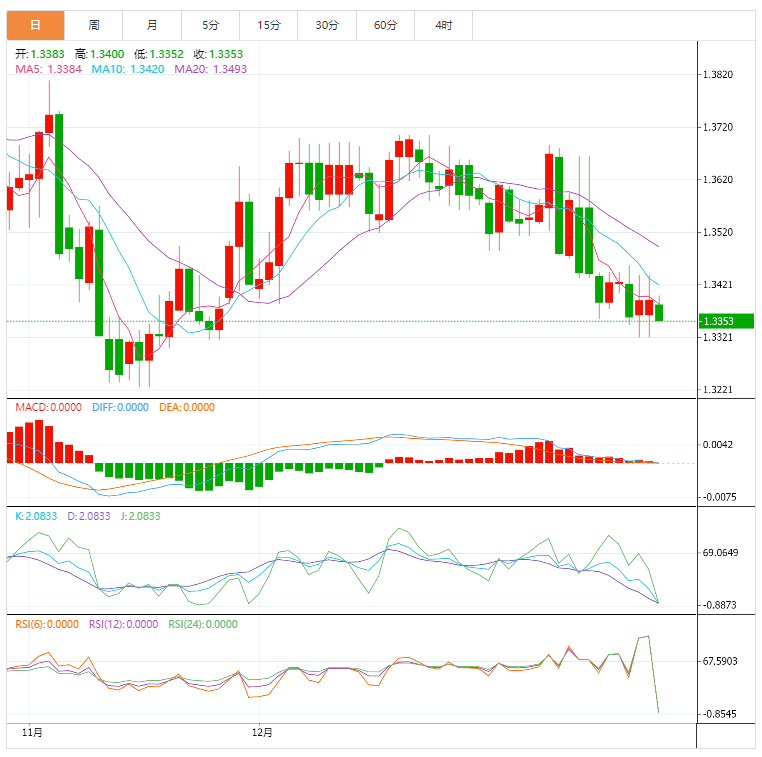Click the D: 2.0833 indicator label
This screenshot has height=757, width=762.
tap(88, 516)
